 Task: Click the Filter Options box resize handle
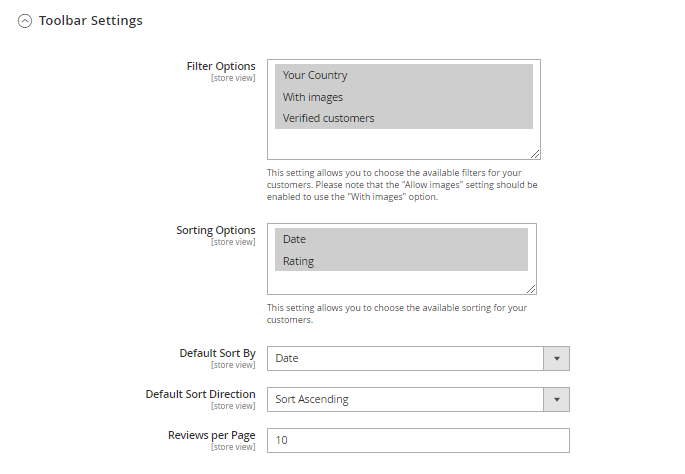535,154
